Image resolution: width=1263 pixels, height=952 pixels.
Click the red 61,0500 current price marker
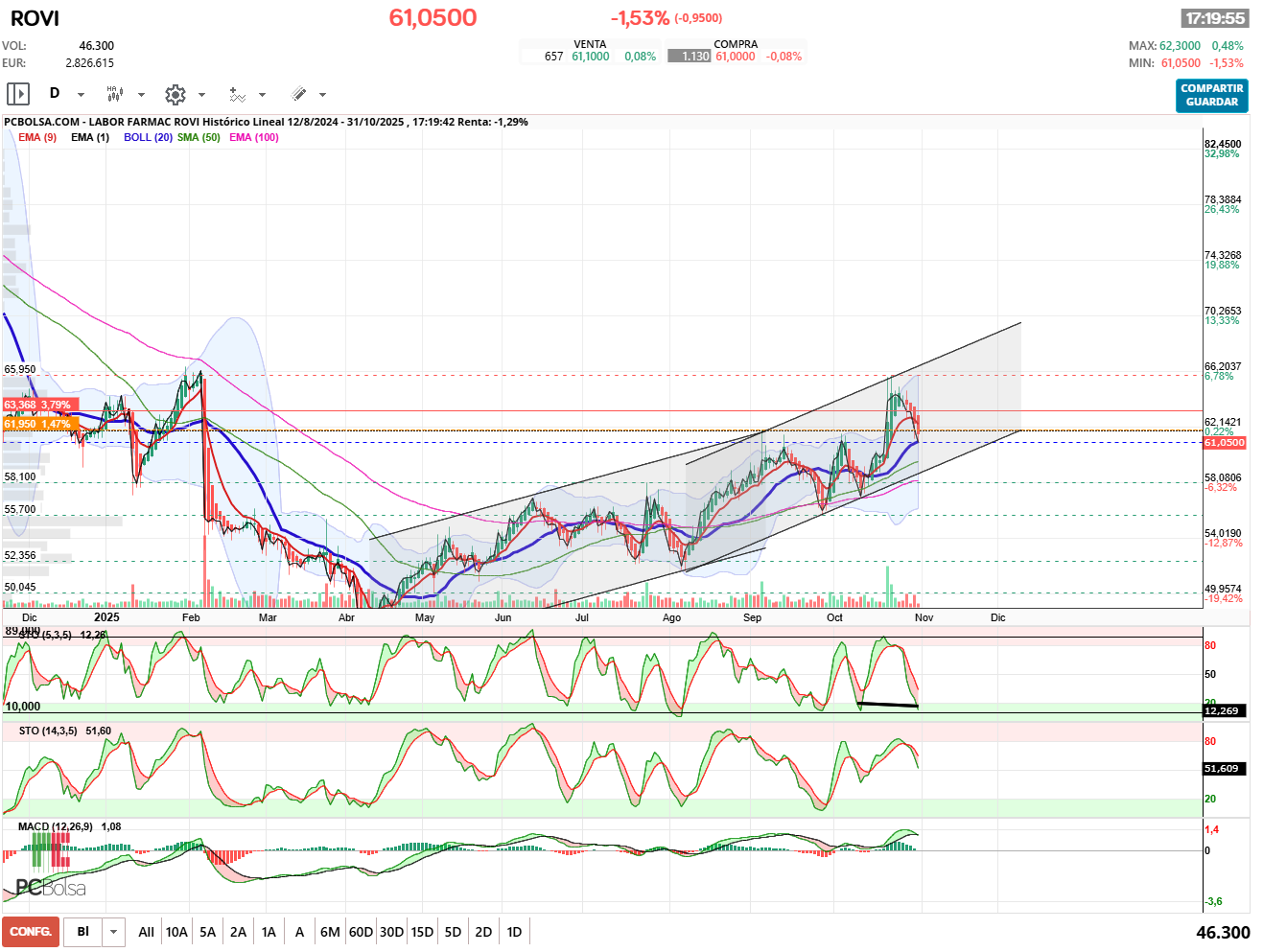tap(1224, 443)
